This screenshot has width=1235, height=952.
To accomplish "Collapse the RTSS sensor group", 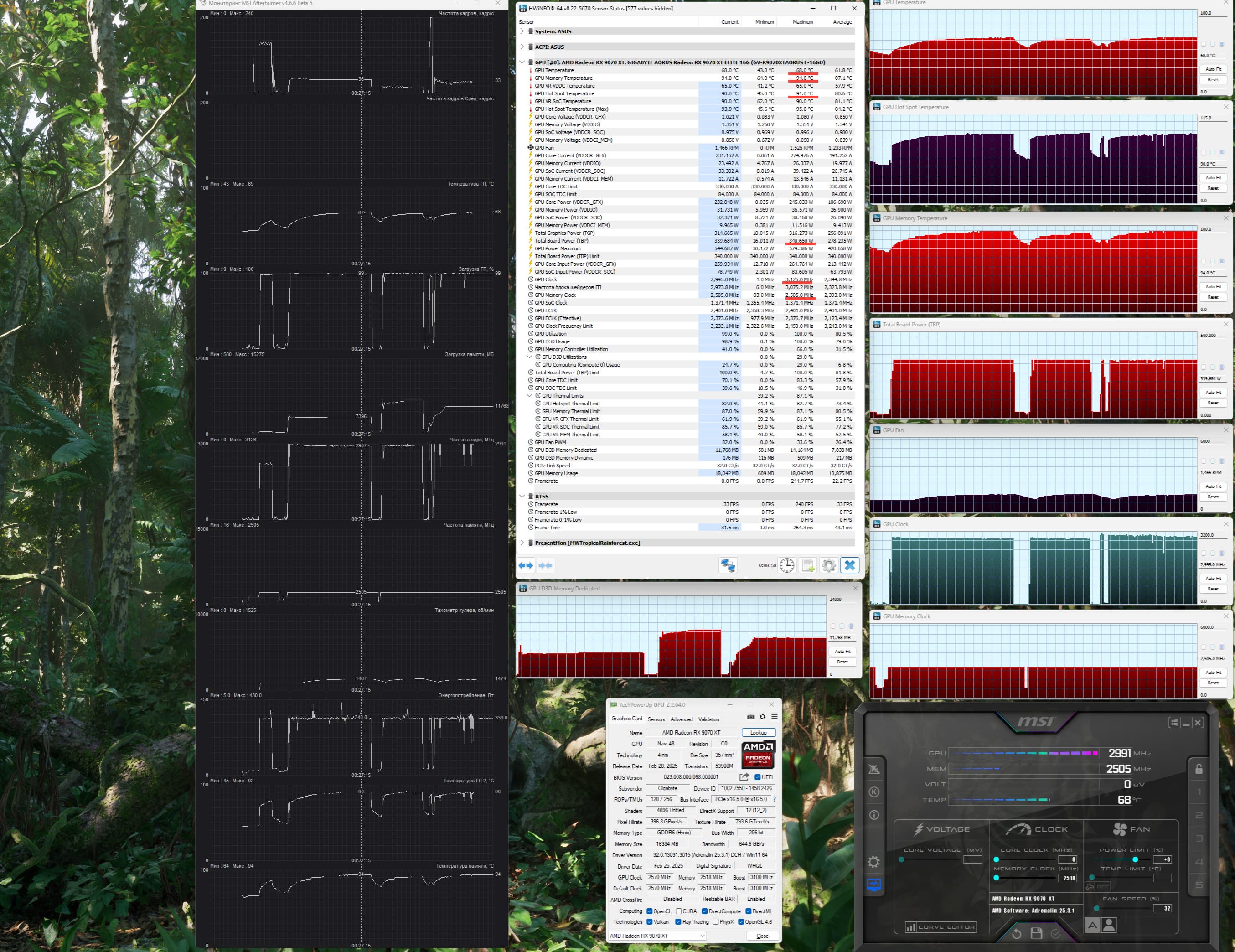I will 522,497.
